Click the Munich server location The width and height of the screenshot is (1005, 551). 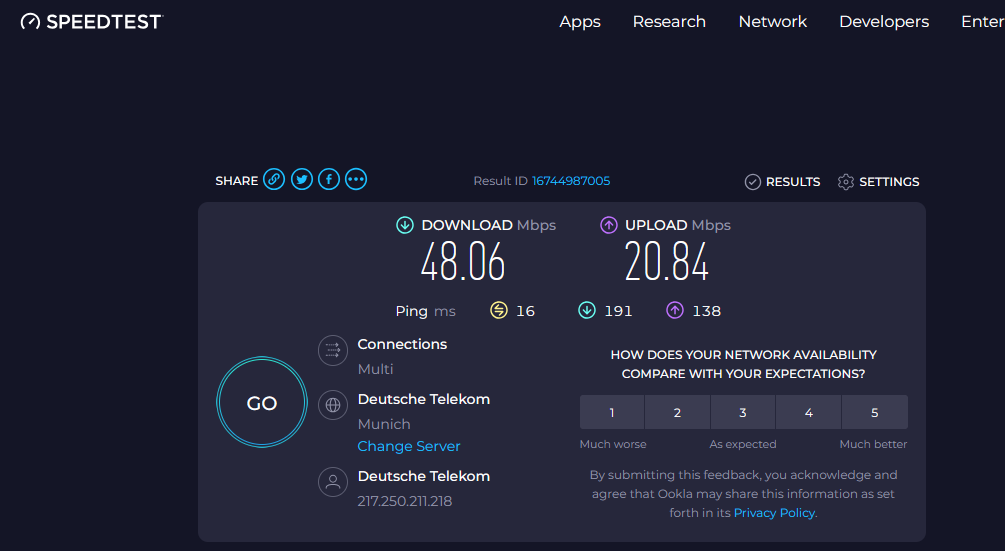384,424
